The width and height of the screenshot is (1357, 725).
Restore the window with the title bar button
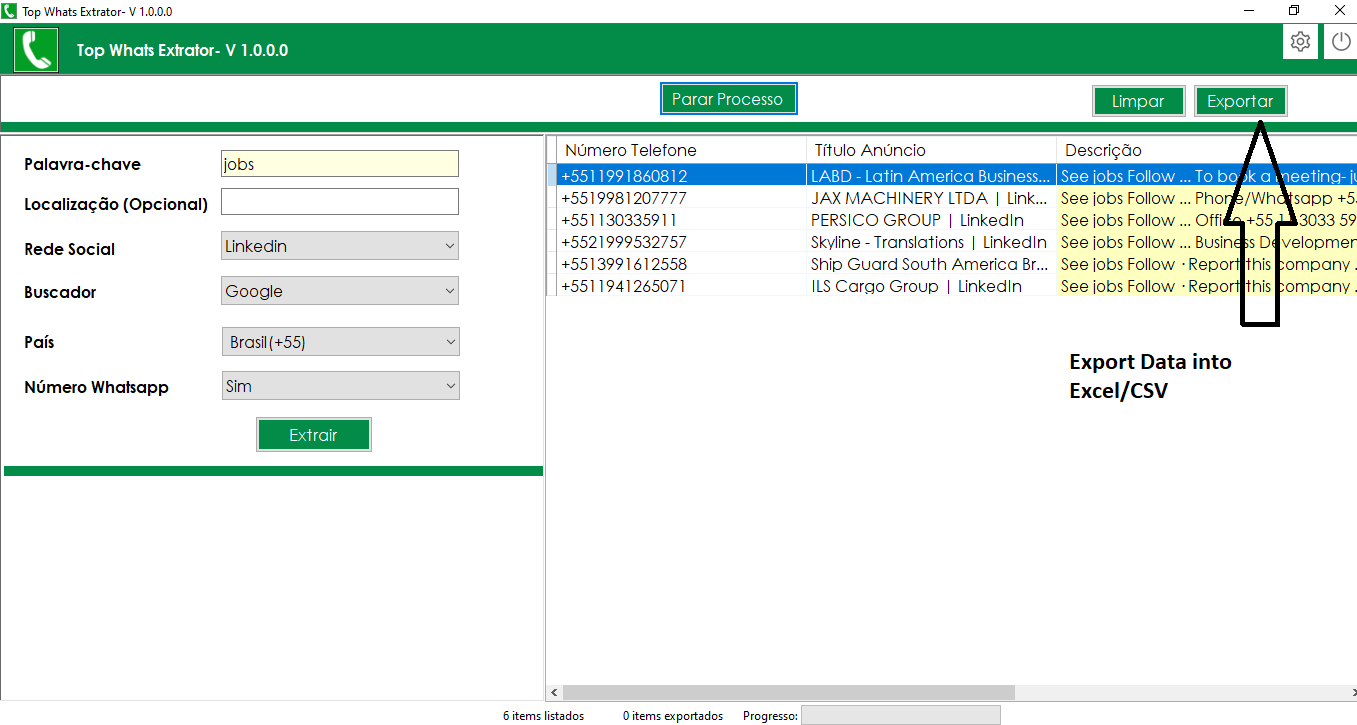[x=1294, y=10]
